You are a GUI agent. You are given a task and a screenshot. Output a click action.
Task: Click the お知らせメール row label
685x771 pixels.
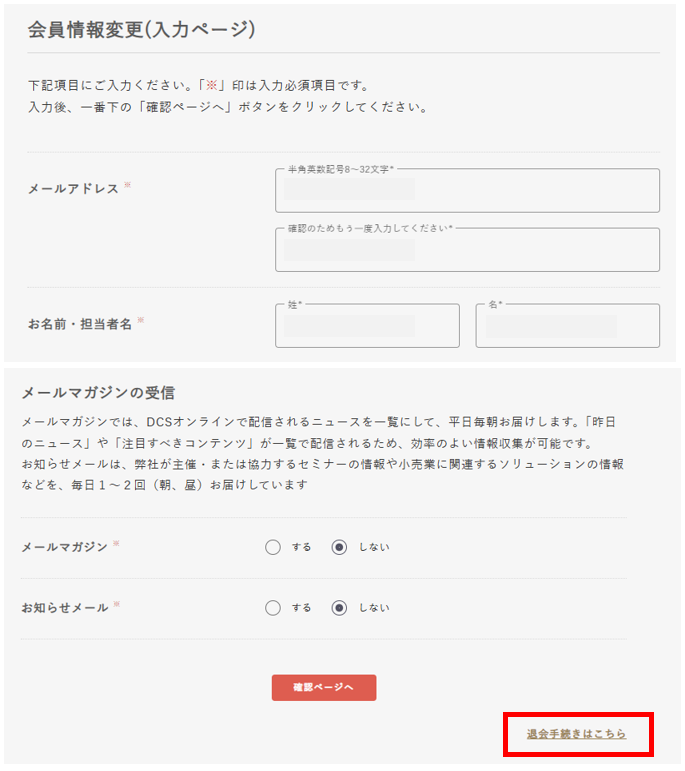[64, 606]
